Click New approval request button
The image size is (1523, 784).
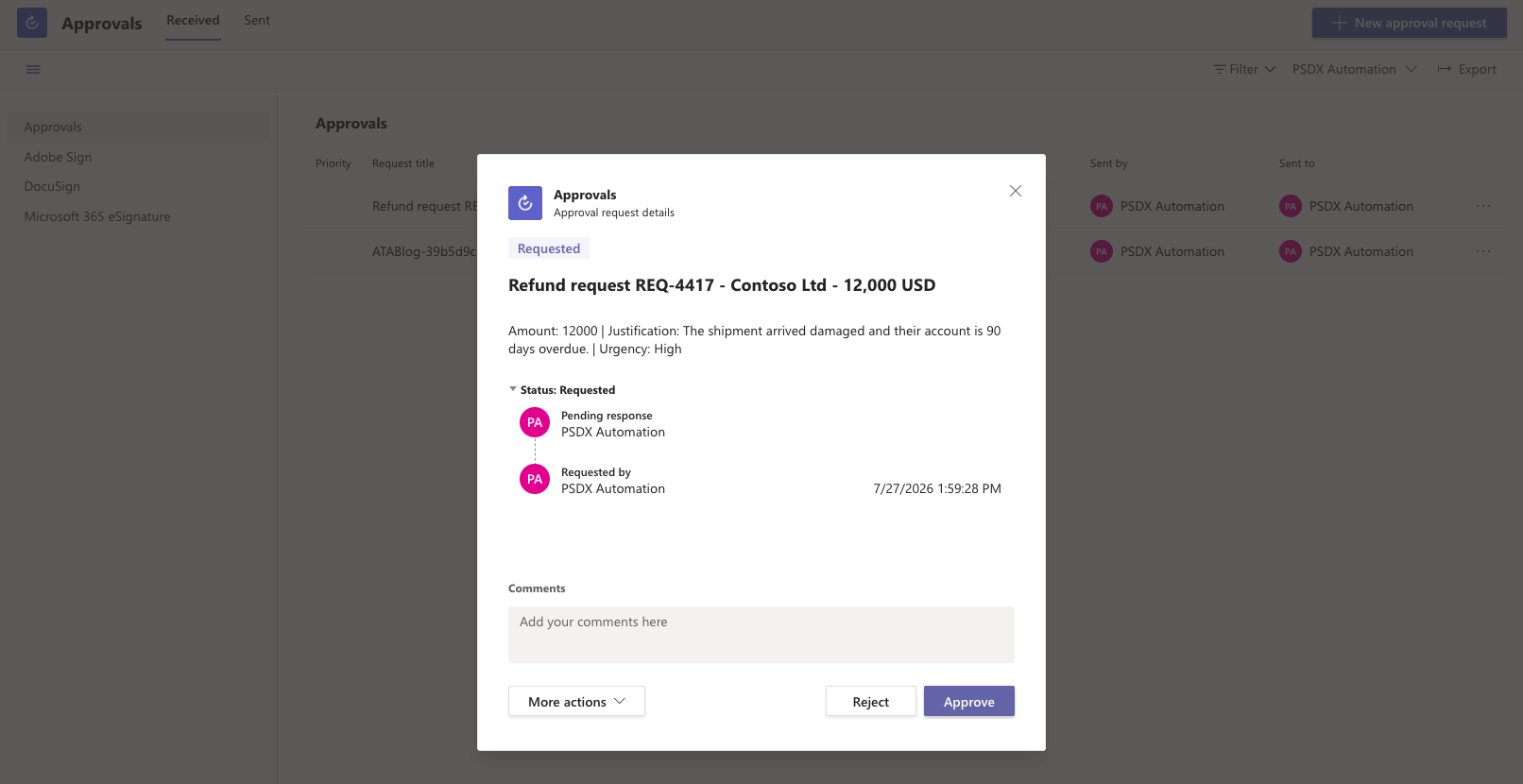[1410, 23]
